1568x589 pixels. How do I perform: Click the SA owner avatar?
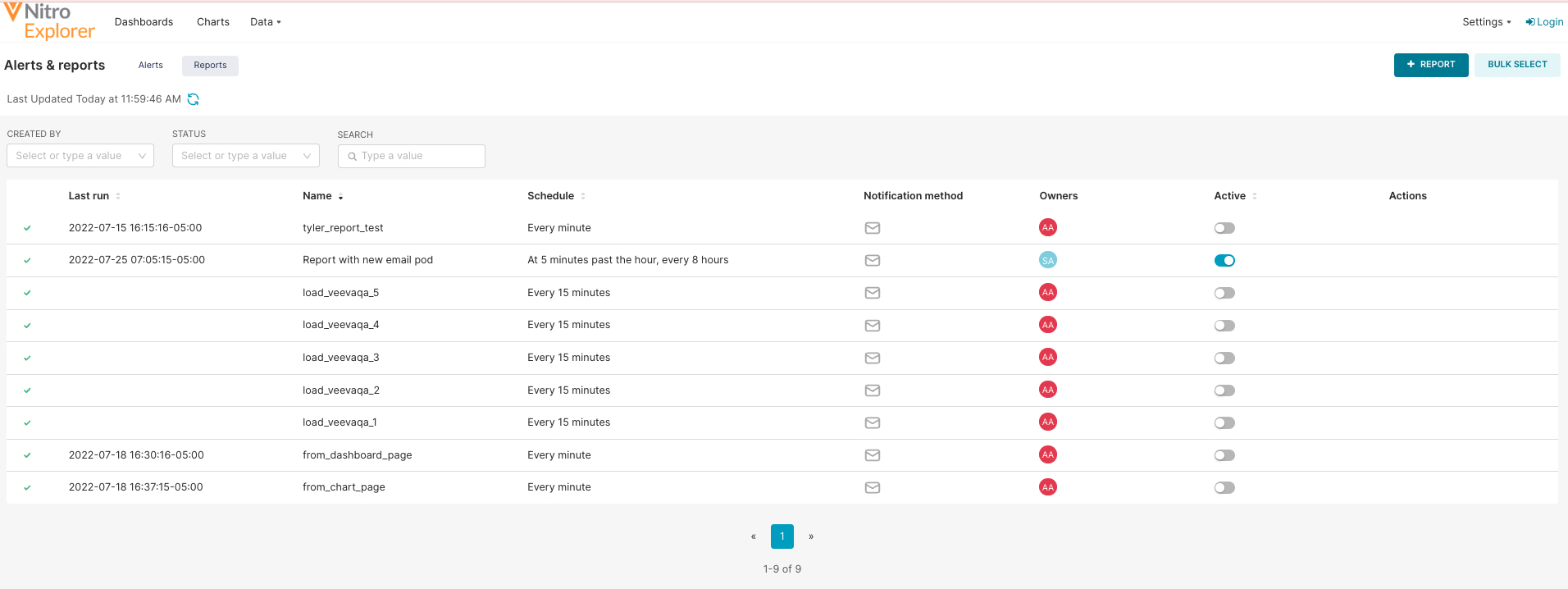tap(1047, 260)
